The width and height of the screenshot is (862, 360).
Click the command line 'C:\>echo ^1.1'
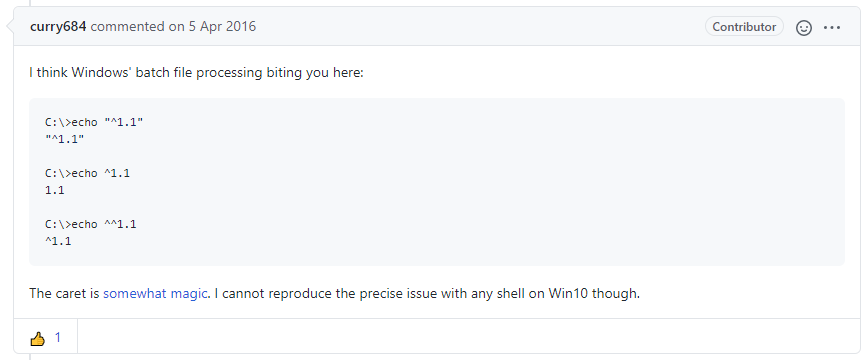point(87,174)
